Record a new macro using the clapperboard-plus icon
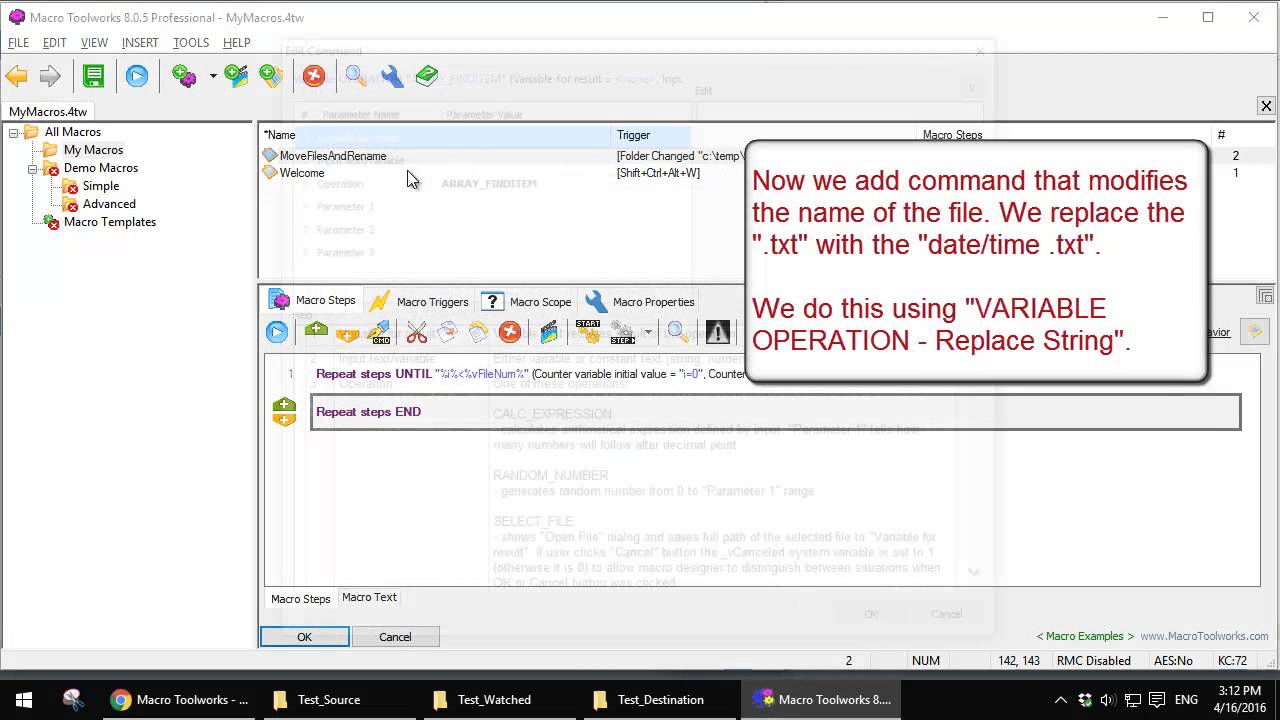 tap(236, 76)
